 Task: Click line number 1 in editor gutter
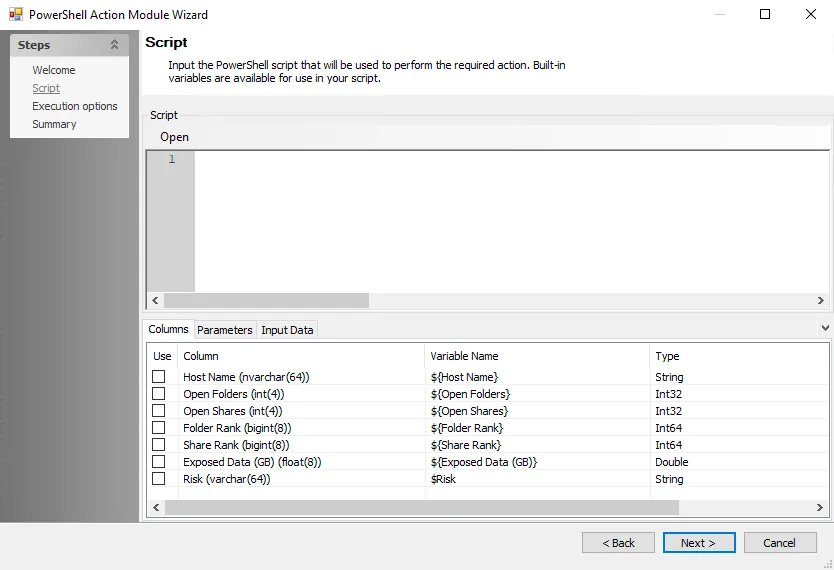[x=172, y=159]
